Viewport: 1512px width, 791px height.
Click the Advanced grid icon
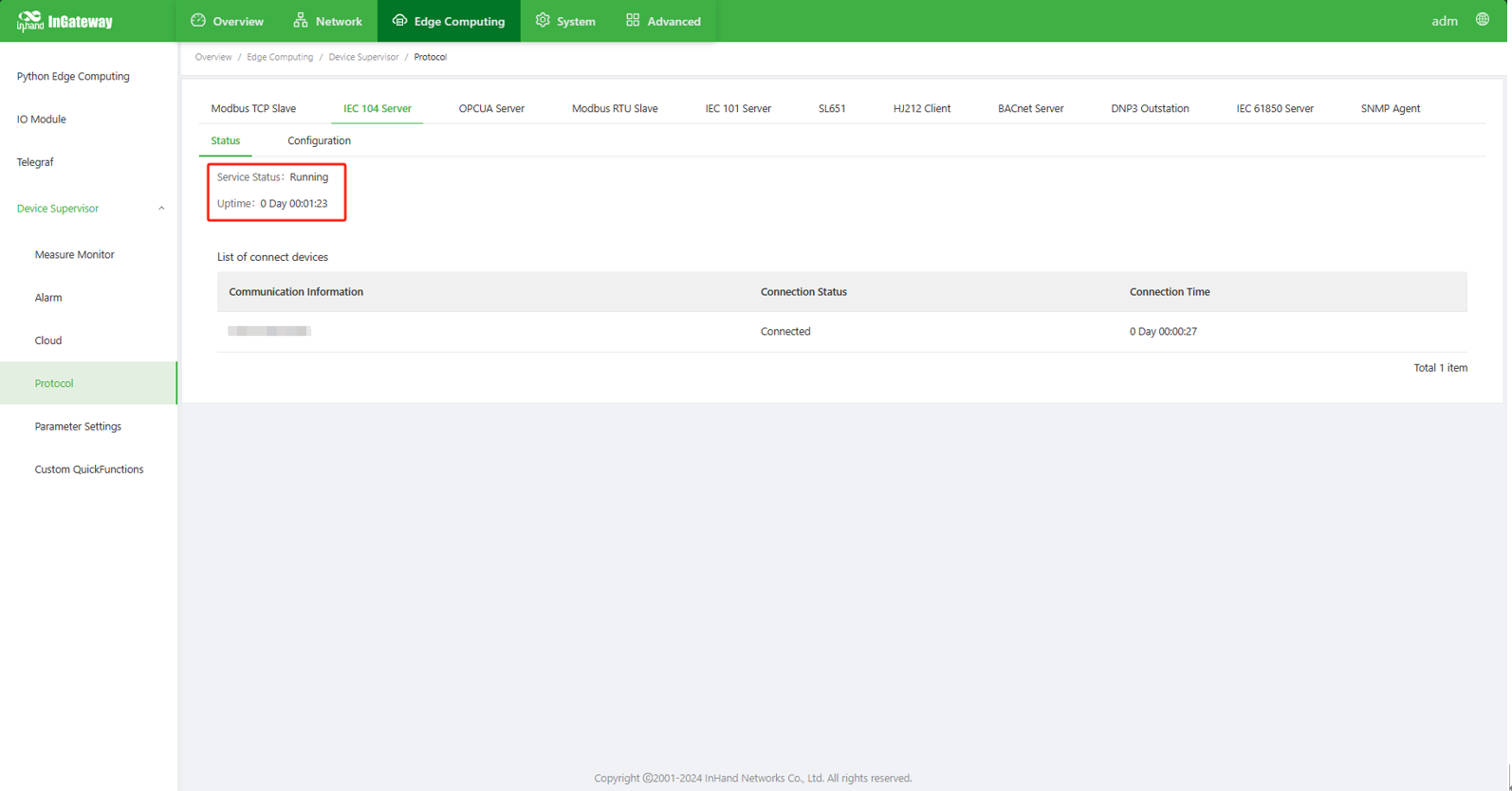(x=633, y=20)
